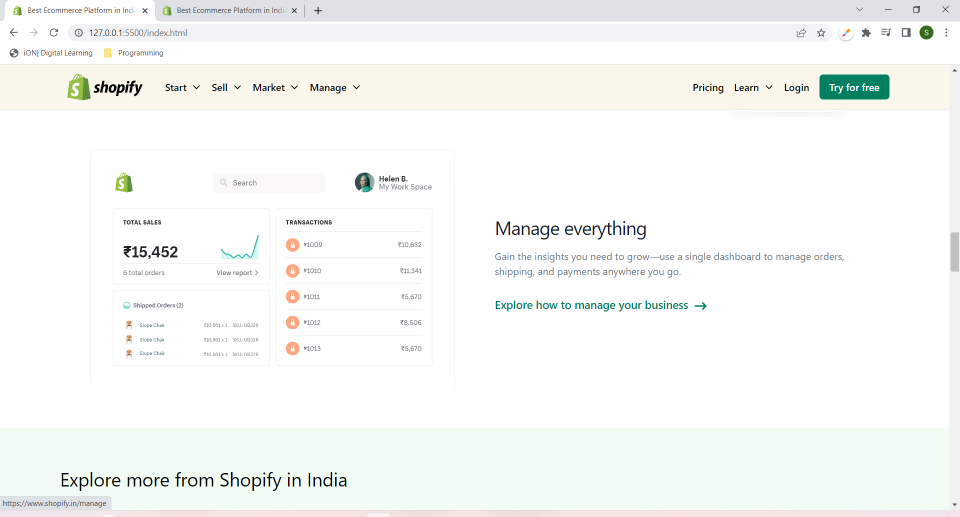Click the ₹8,506 transaction amount
Viewport: 960px width, 517px height.
click(x=411, y=322)
